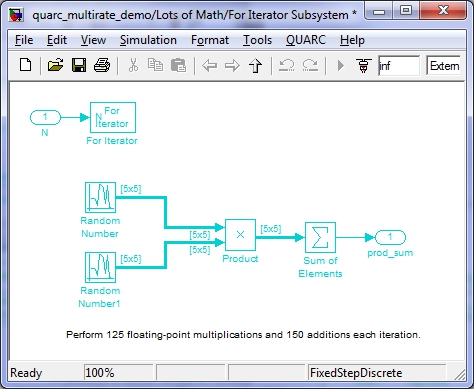474x389 pixels.
Task: Click the 'For Iterator' block name label
Action: pyautogui.click(x=112, y=141)
